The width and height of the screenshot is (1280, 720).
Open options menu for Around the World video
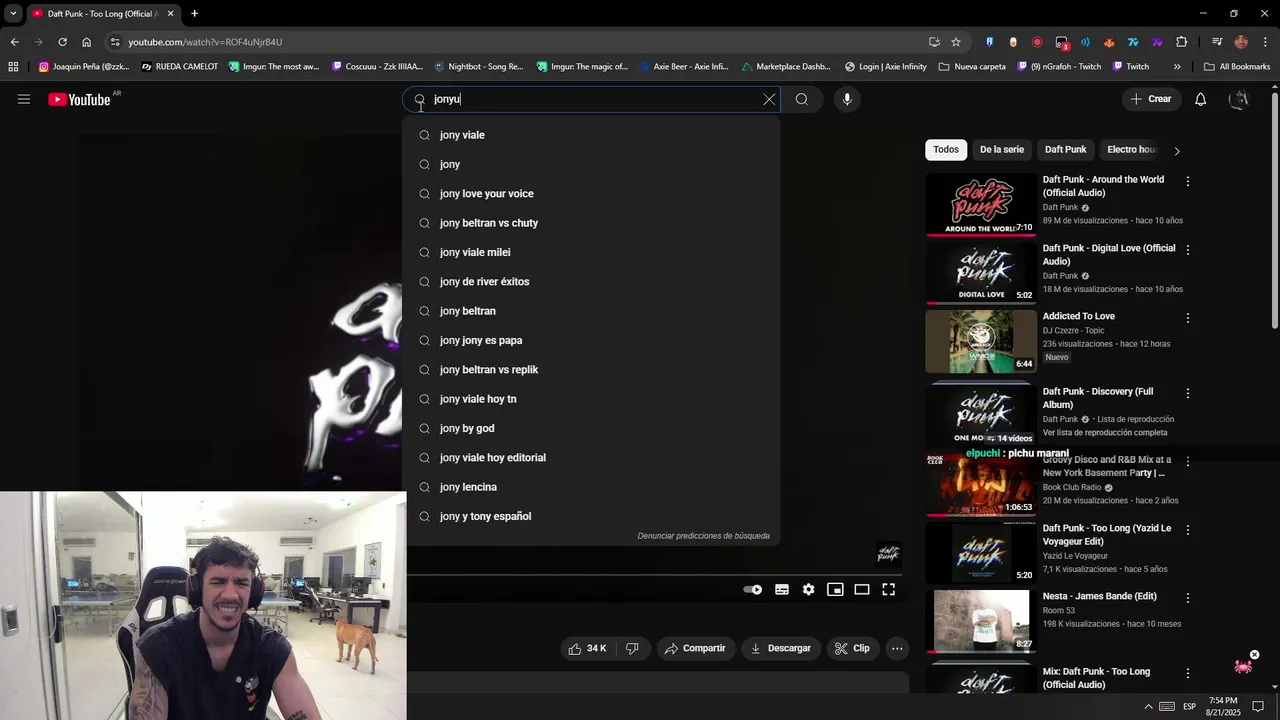pos(1188,182)
